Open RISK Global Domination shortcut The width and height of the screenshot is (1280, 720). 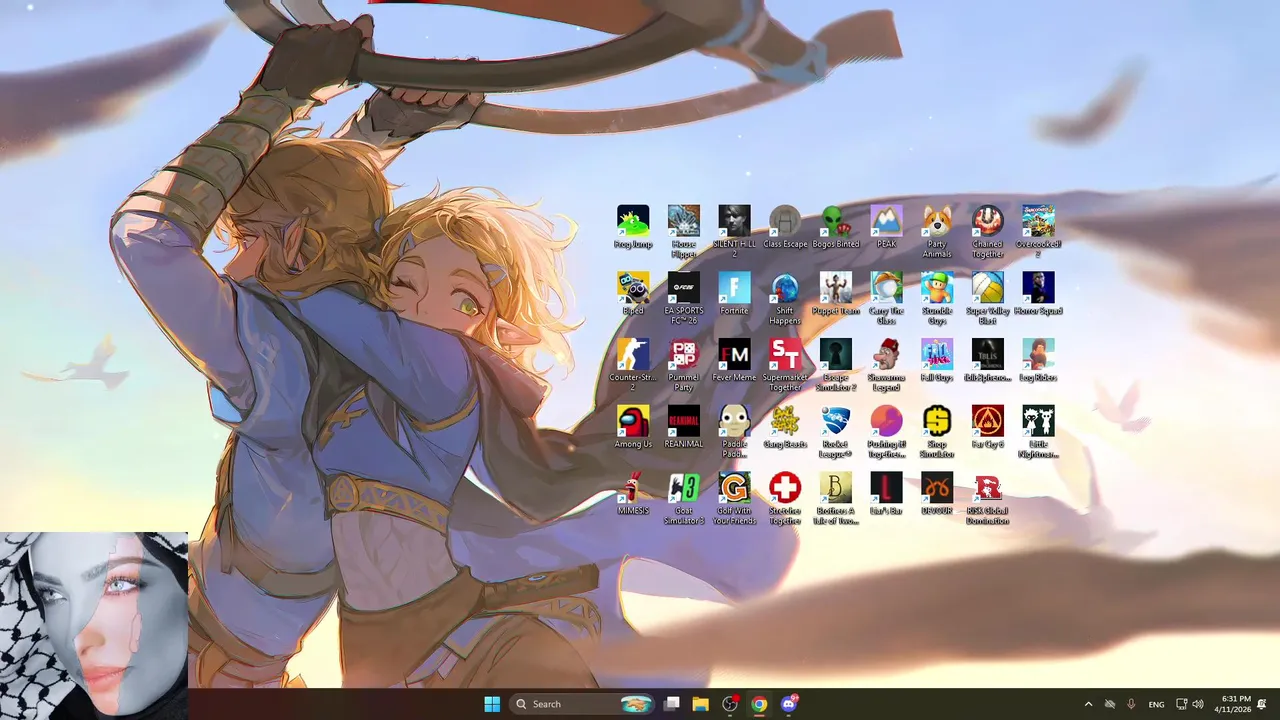pyautogui.click(x=988, y=500)
